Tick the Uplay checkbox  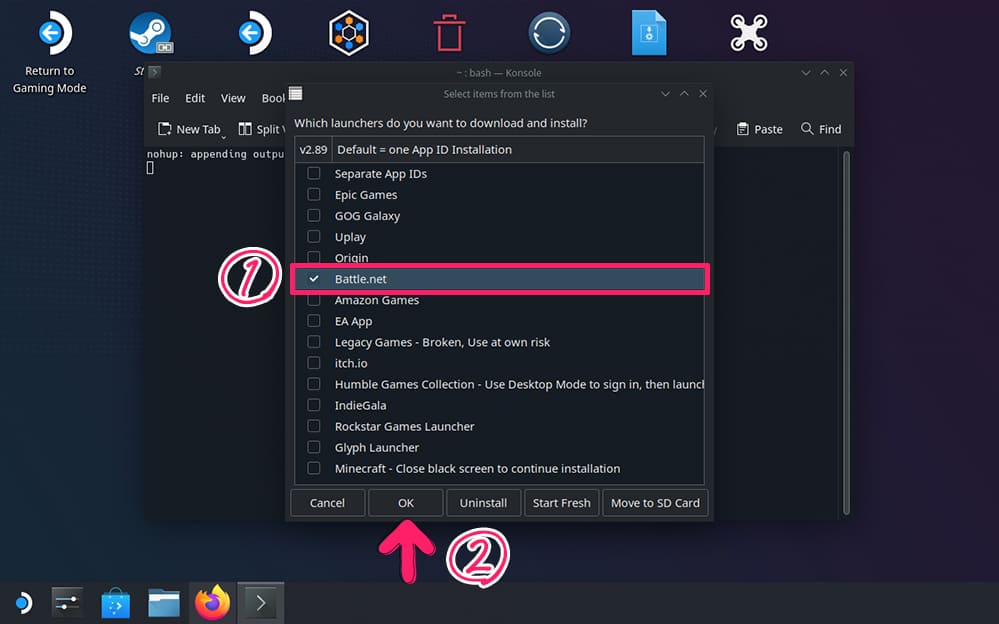click(x=313, y=236)
